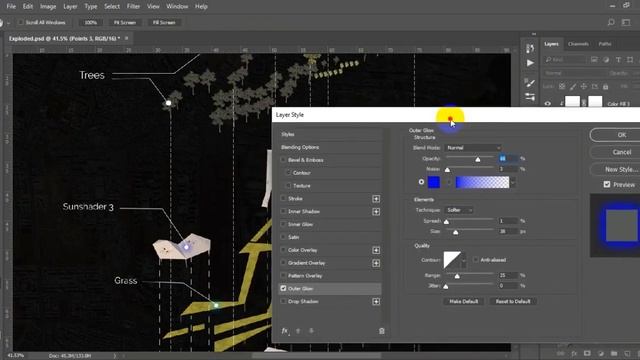
Task: Move effect up arrow in Layer Style
Action: pos(298,331)
